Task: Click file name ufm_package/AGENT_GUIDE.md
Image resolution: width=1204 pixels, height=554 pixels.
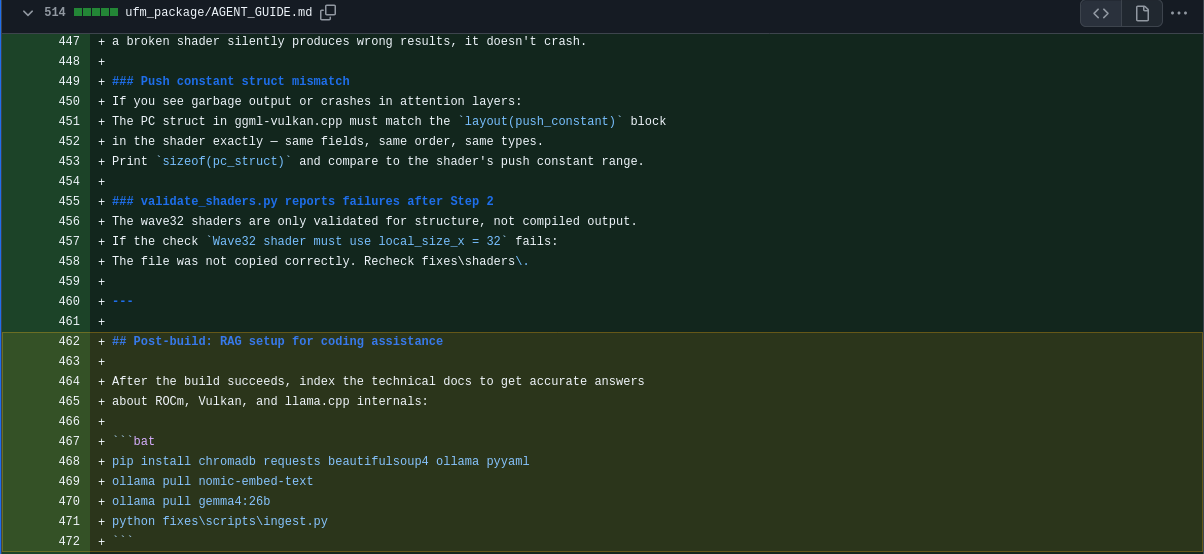Action: coord(218,13)
